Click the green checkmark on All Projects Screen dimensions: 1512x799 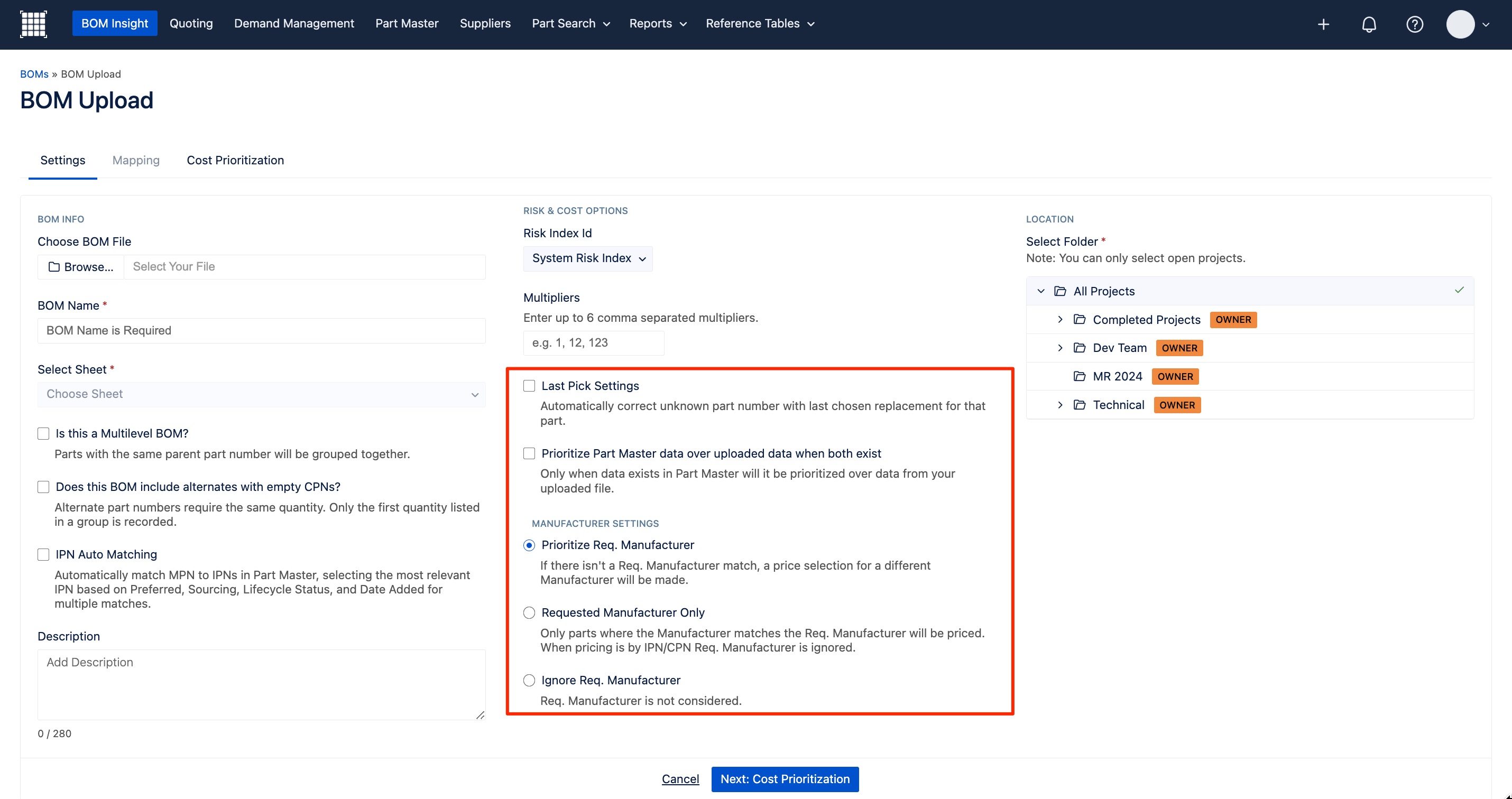(x=1459, y=290)
